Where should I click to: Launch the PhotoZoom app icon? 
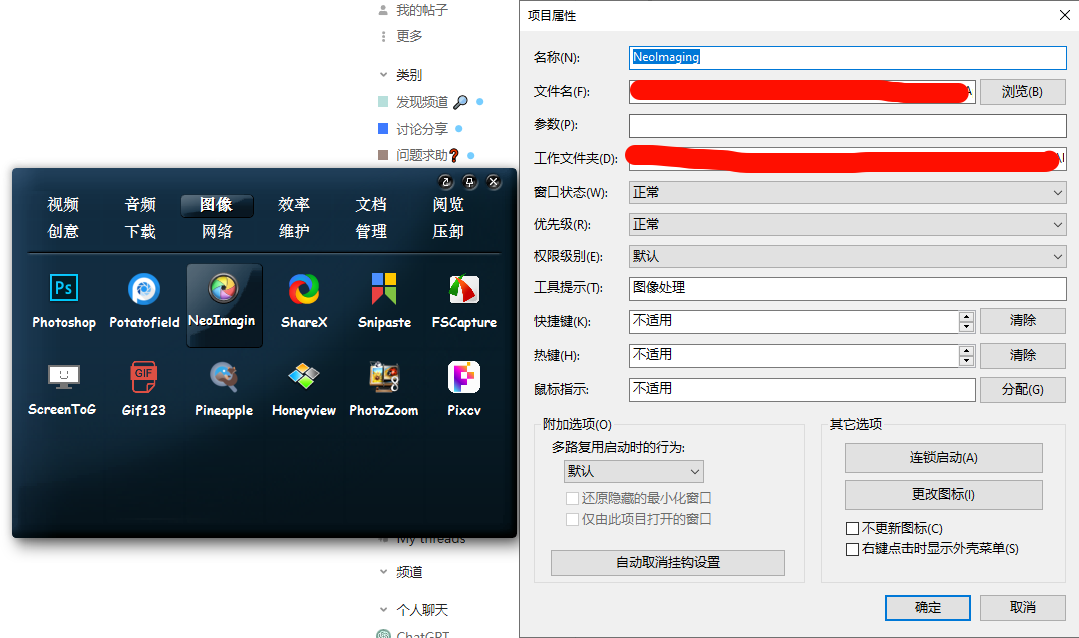[x=384, y=379]
